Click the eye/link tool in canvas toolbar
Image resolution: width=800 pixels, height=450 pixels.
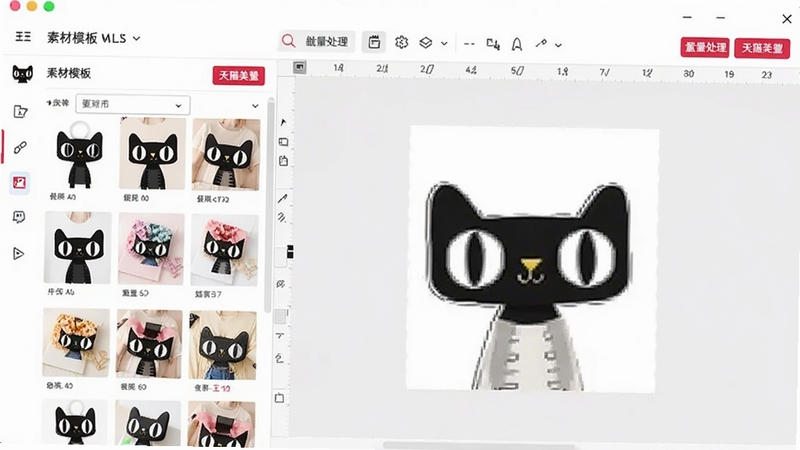click(281, 284)
